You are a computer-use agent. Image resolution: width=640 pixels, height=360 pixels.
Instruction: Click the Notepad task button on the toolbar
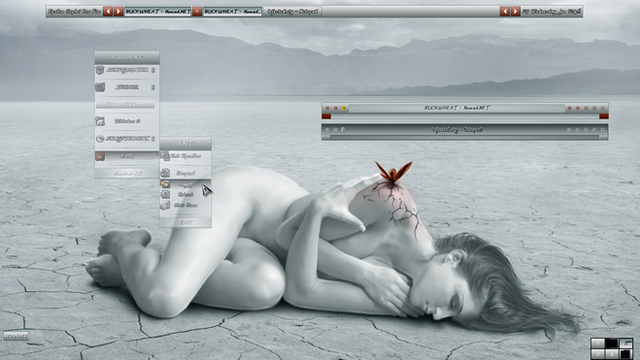(293, 11)
